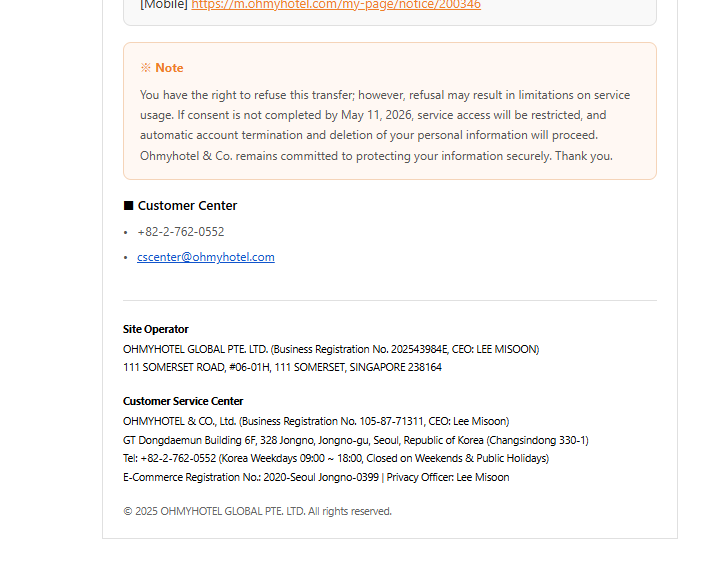Open the mobile notice link m.ohmyhotel.com
This screenshot has height=586, width=727.
(x=336, y=5)
